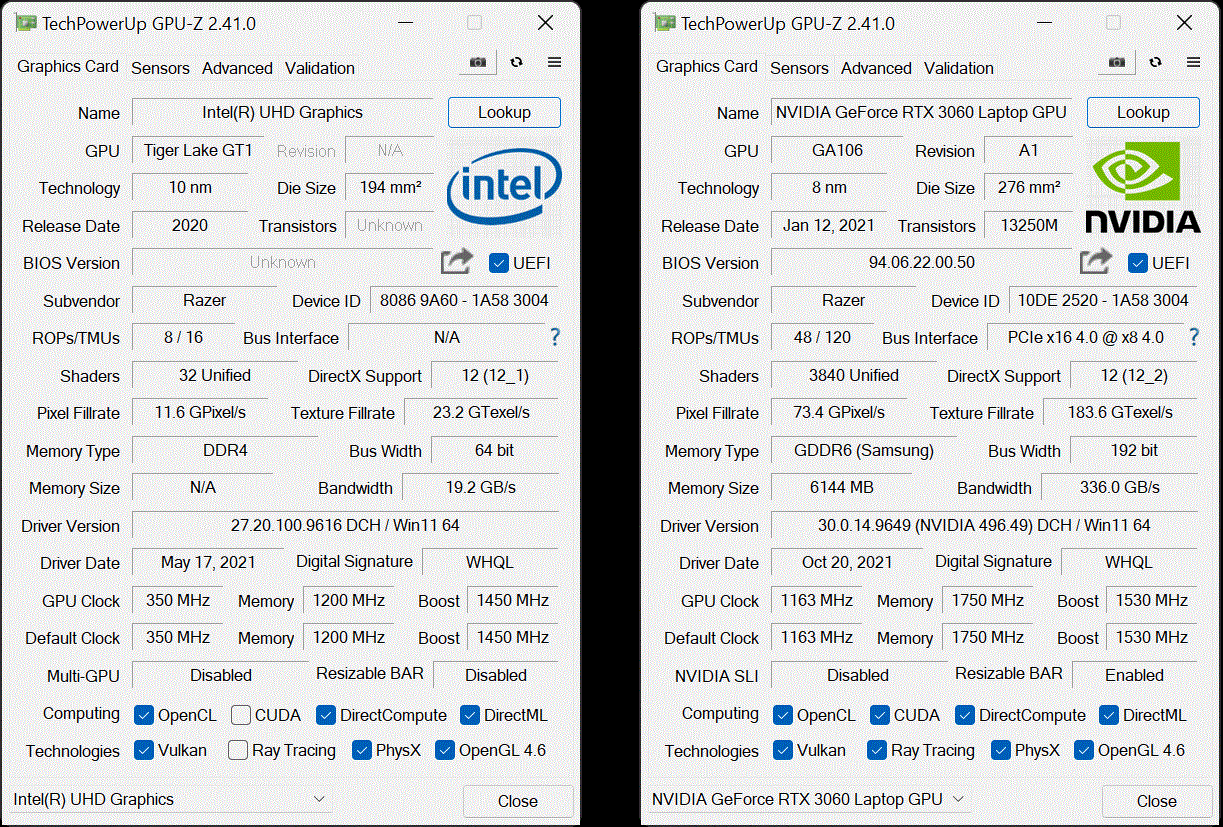Click Release Date value Jan 12, 2021
1223x827 pixels.
click(829, 225)
